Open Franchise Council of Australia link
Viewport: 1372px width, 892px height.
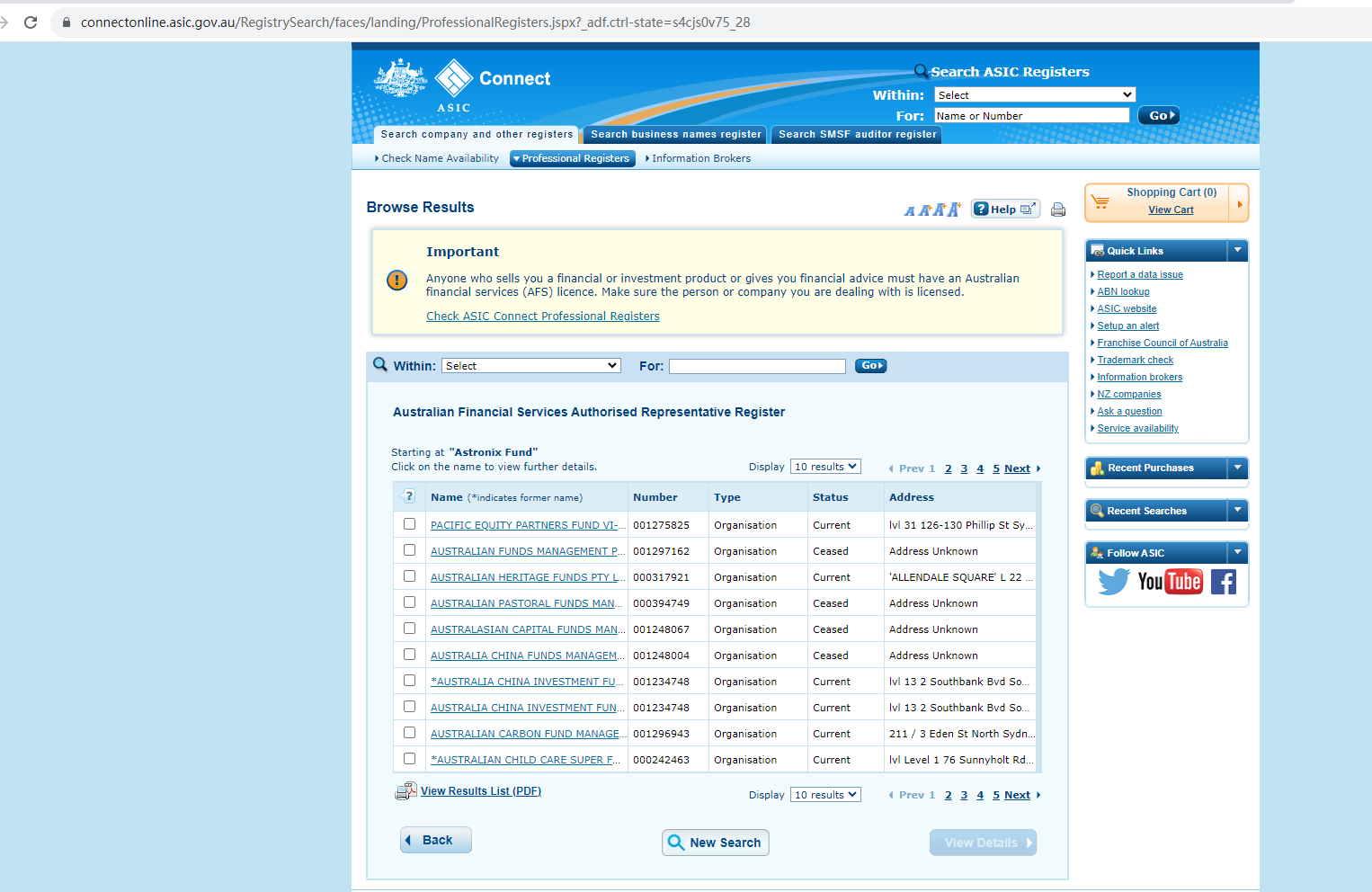click(1163, 343)
